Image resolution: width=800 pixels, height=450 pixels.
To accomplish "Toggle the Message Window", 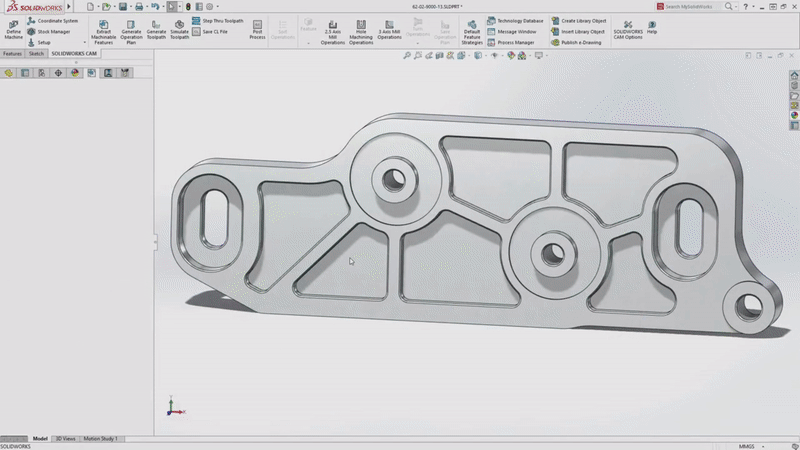I will (x=516, y=31).
